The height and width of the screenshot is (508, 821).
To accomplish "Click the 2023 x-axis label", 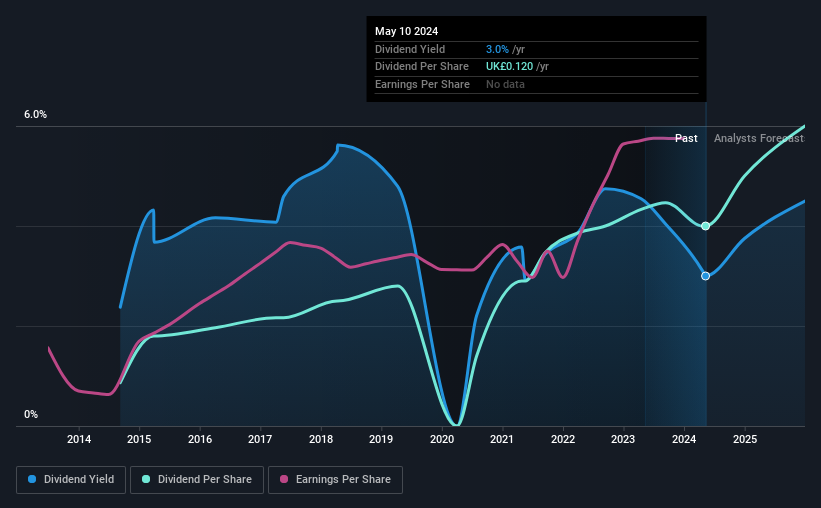I will pyautogui.click(x=623, y=439).
